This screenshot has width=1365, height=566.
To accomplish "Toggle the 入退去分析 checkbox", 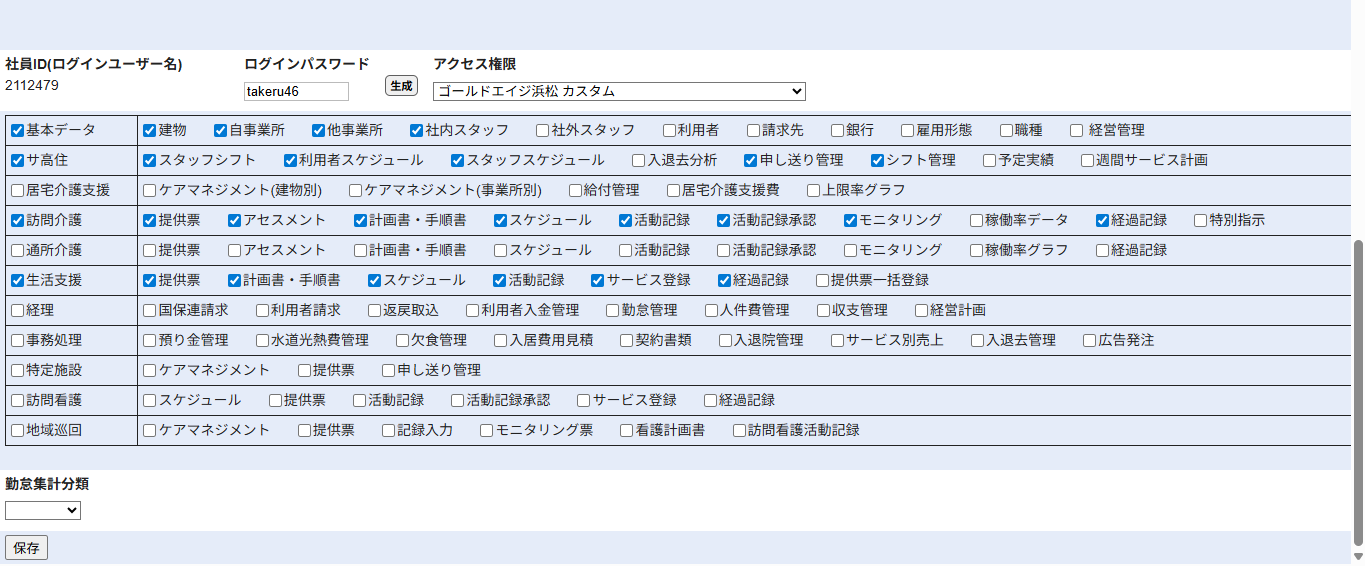I will [639, 160].
